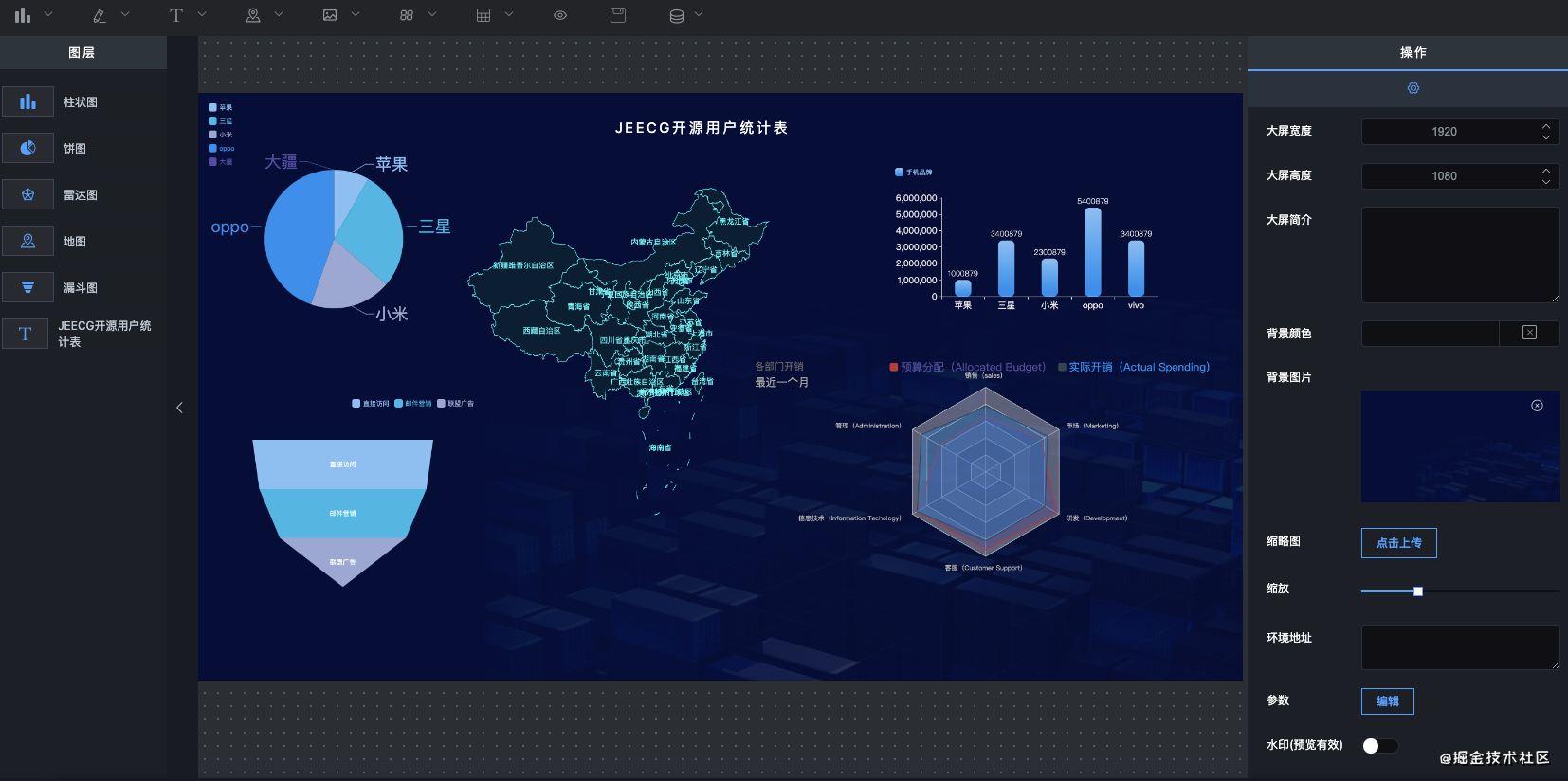
Task: Toggle the 水印(预览有效) switch
Action: pos(1380,746)
